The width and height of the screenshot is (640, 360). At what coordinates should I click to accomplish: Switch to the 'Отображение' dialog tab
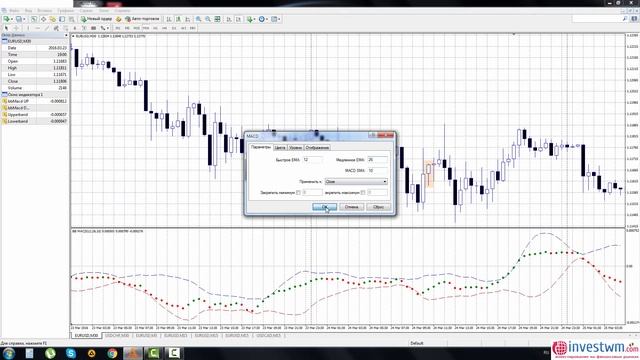point(317,148)
